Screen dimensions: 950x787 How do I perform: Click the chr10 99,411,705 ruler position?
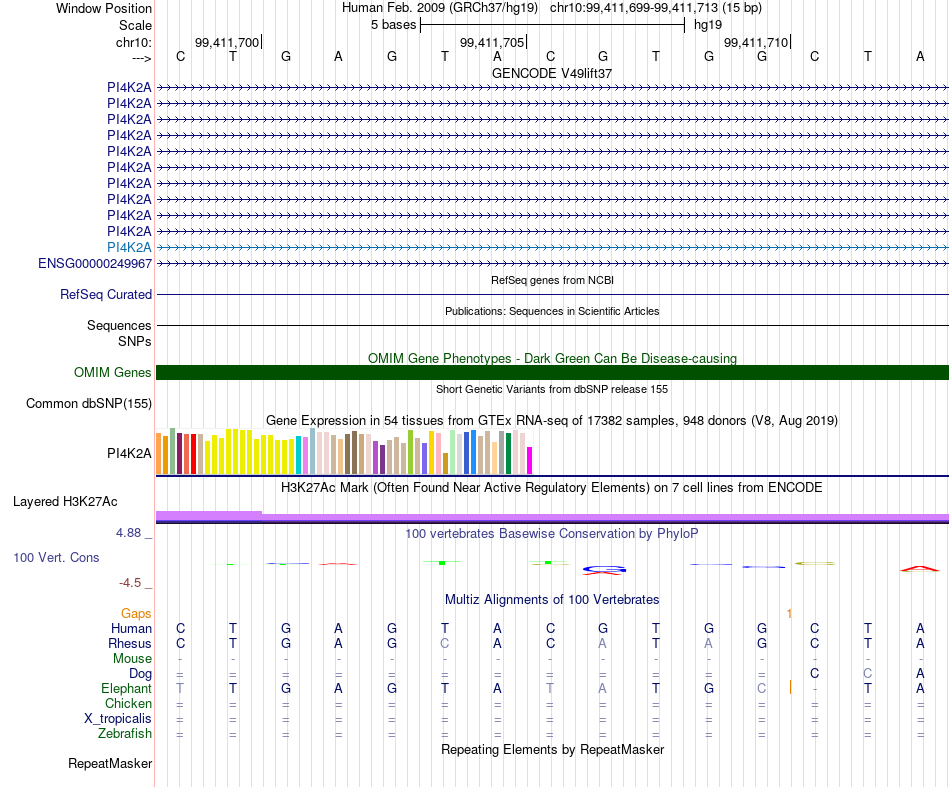coord(493,42)
